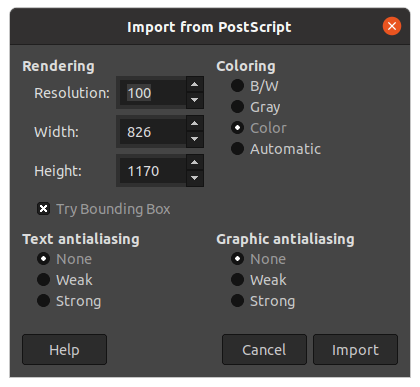The width and height of the screenshot is (420, 387).
Task: Increase the Height value with up arrow
Action: [195, 163]
